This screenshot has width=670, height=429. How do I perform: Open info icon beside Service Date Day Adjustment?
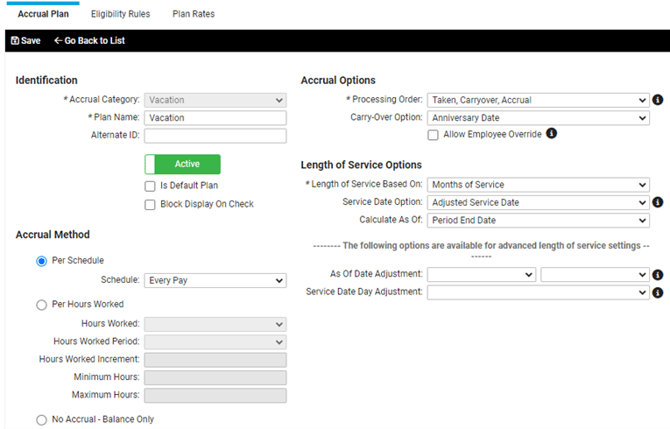(658, 293)
